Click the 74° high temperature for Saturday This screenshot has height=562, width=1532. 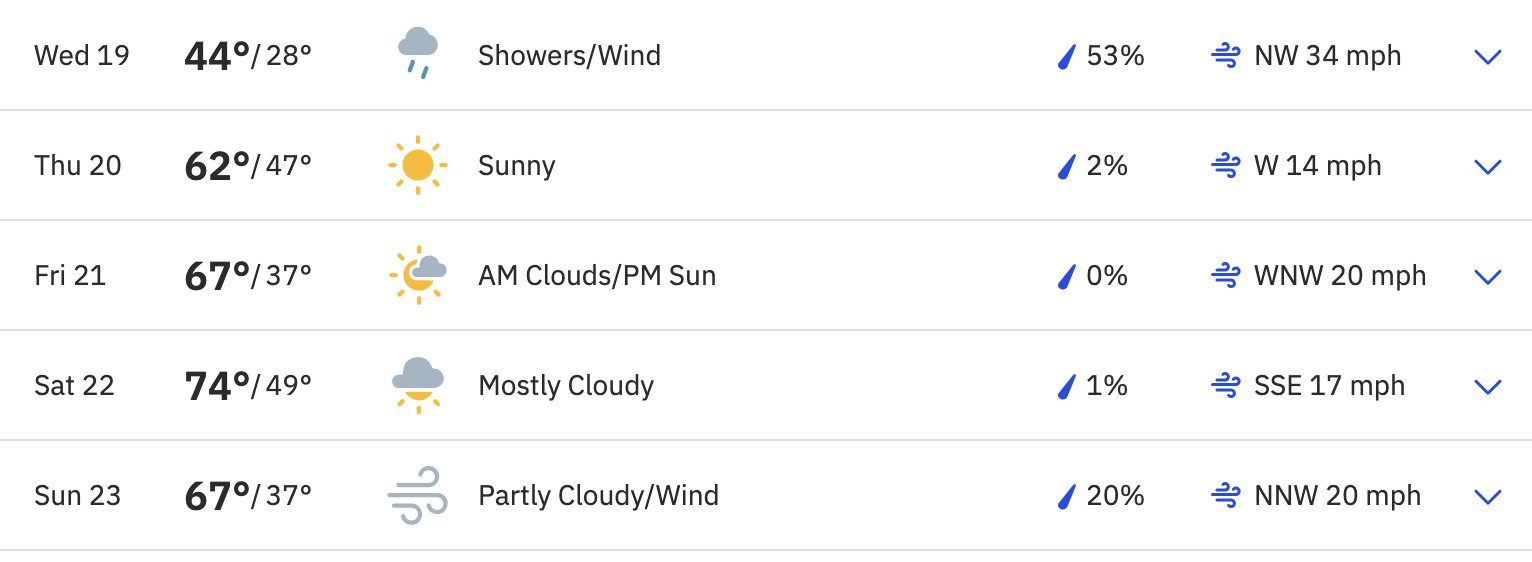pos(217,385)
